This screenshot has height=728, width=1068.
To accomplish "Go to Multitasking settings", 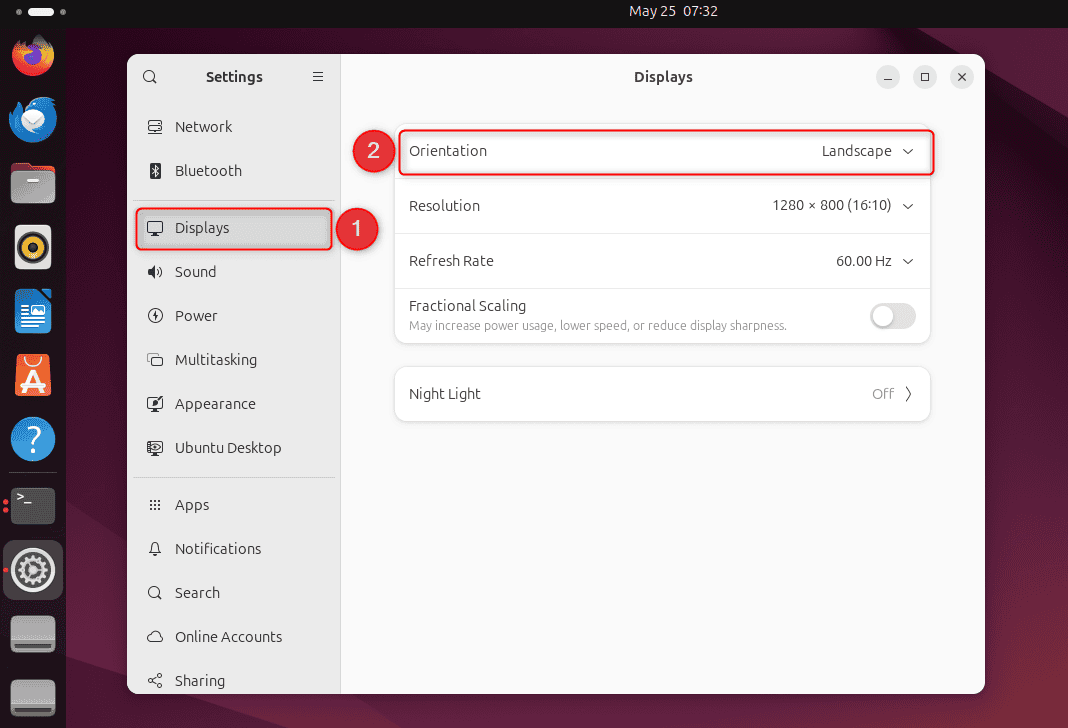I will pos(234,360).
